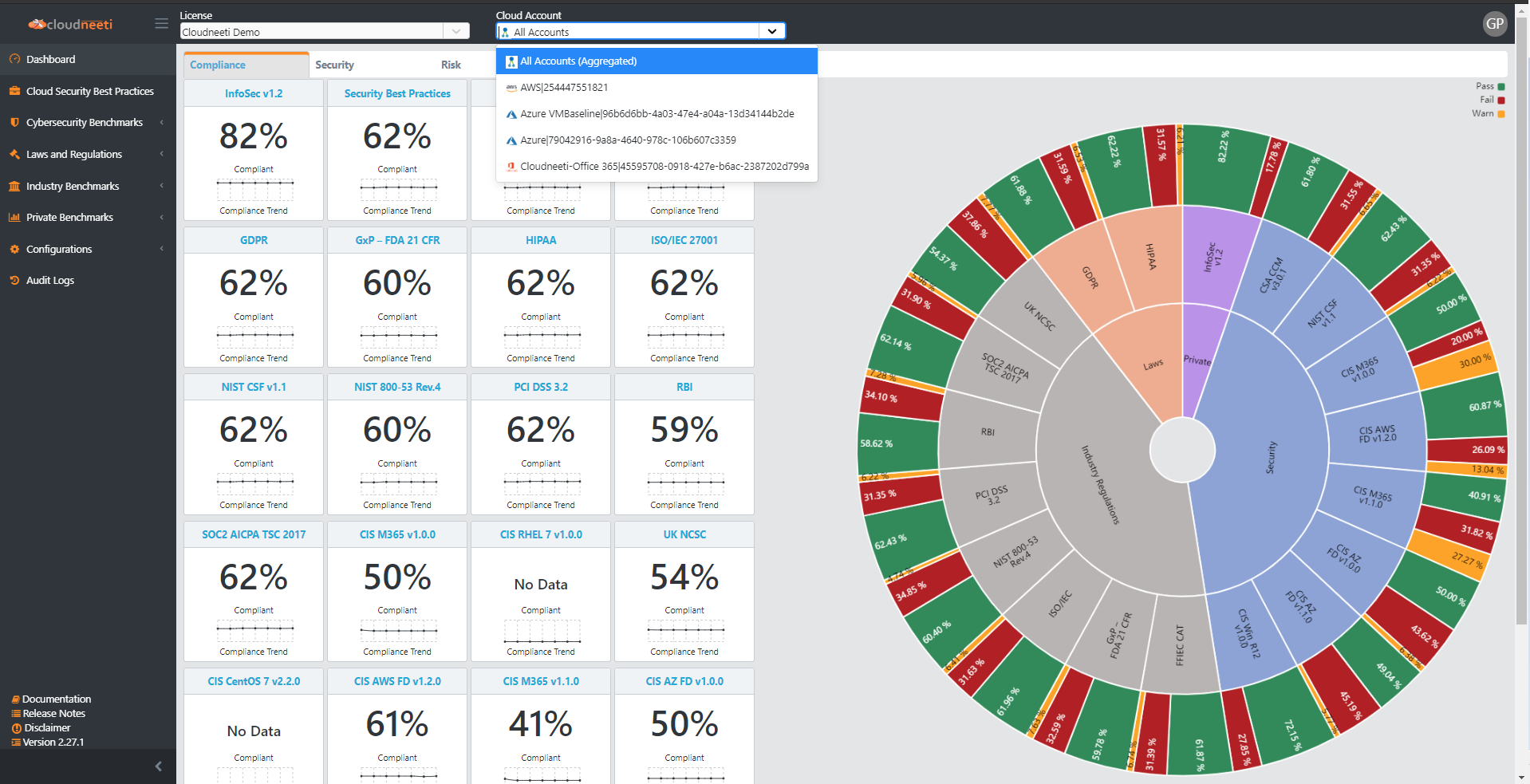Click the Configurations gear icon
Screen dimensions: 1530x784
[14, 249]
